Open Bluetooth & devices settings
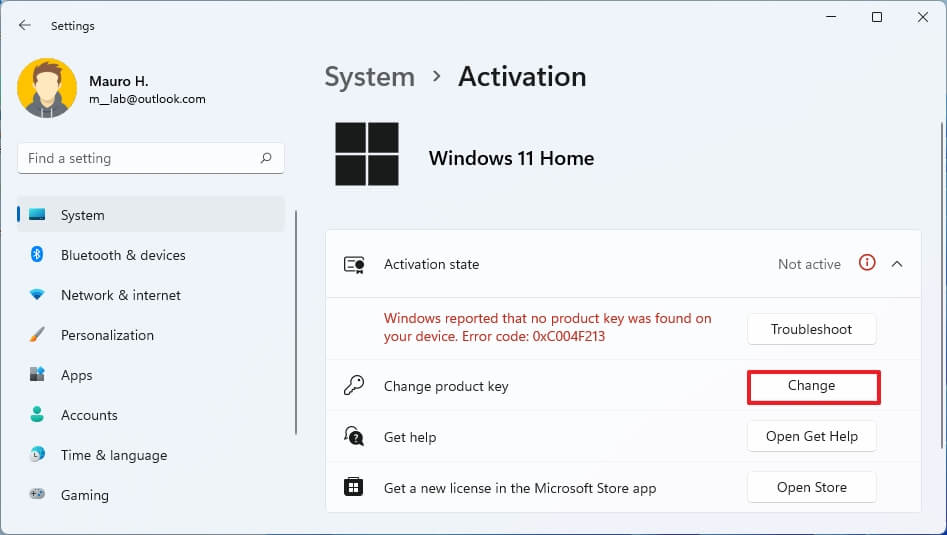Viewport: 947px width, 535px height. click(x=151, y=255)
